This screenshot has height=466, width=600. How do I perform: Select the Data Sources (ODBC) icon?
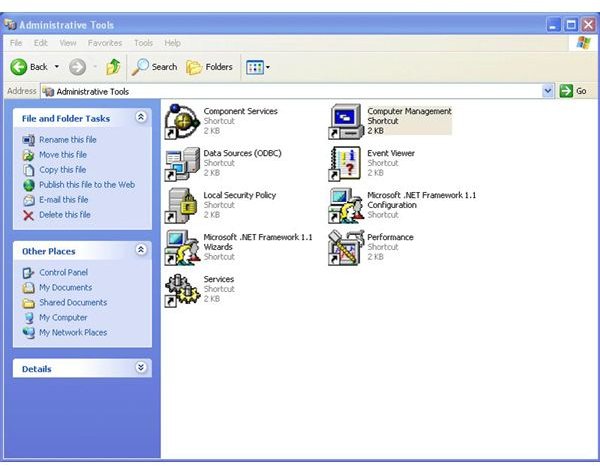click(x=183, y=164)
